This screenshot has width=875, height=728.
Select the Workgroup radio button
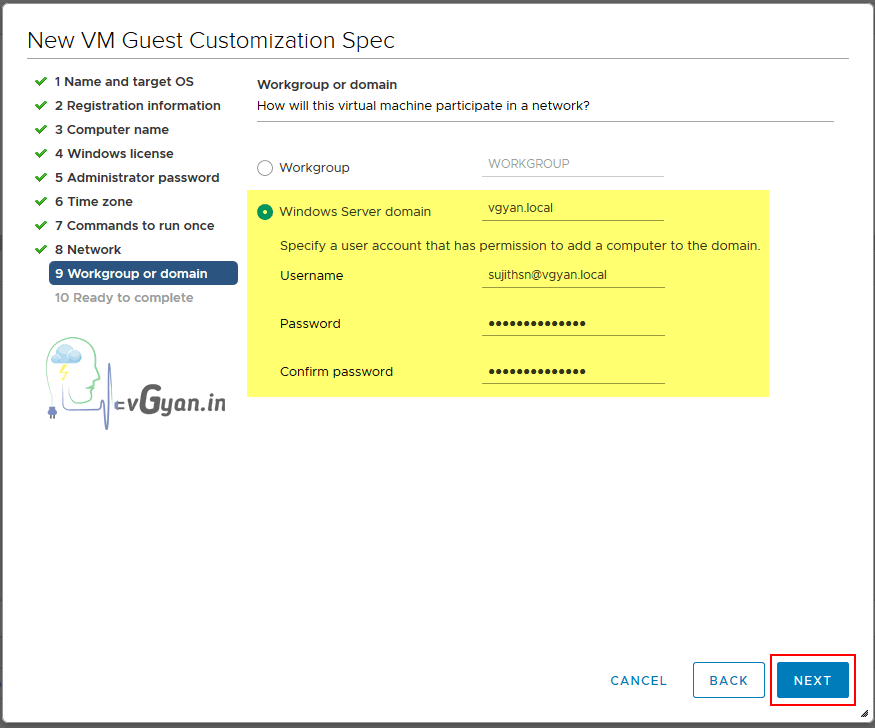coord(265,168)
